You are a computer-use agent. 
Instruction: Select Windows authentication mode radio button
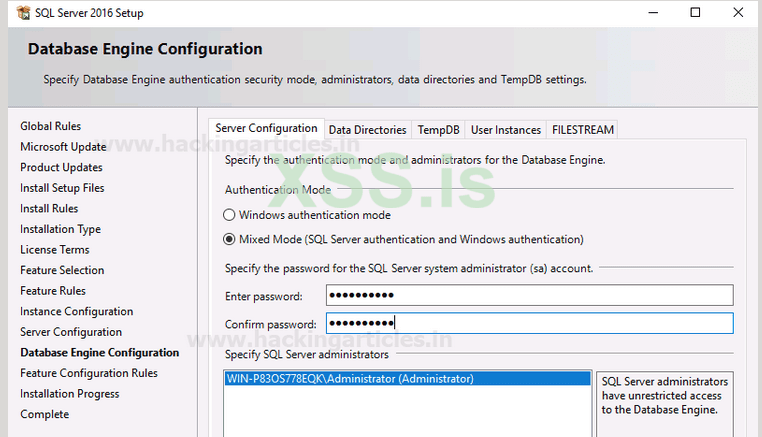[x=230, y=215]
